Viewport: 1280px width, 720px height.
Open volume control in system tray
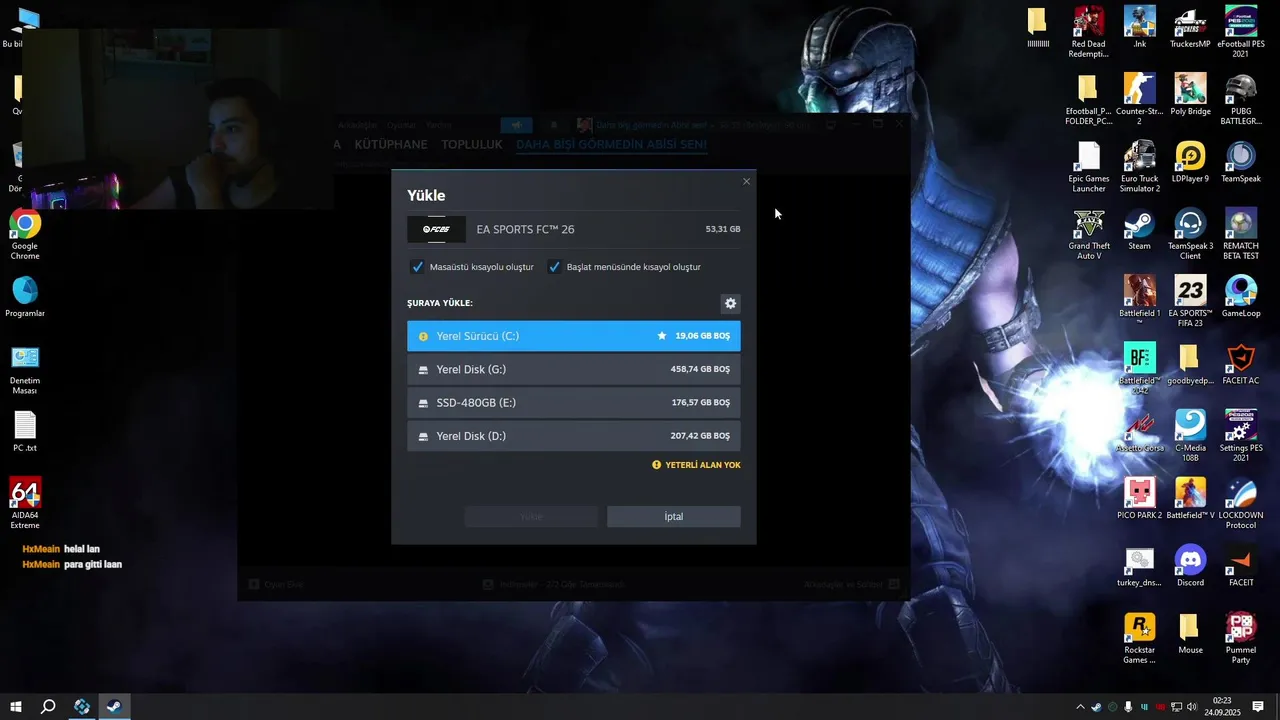(x=1192, y=707)
